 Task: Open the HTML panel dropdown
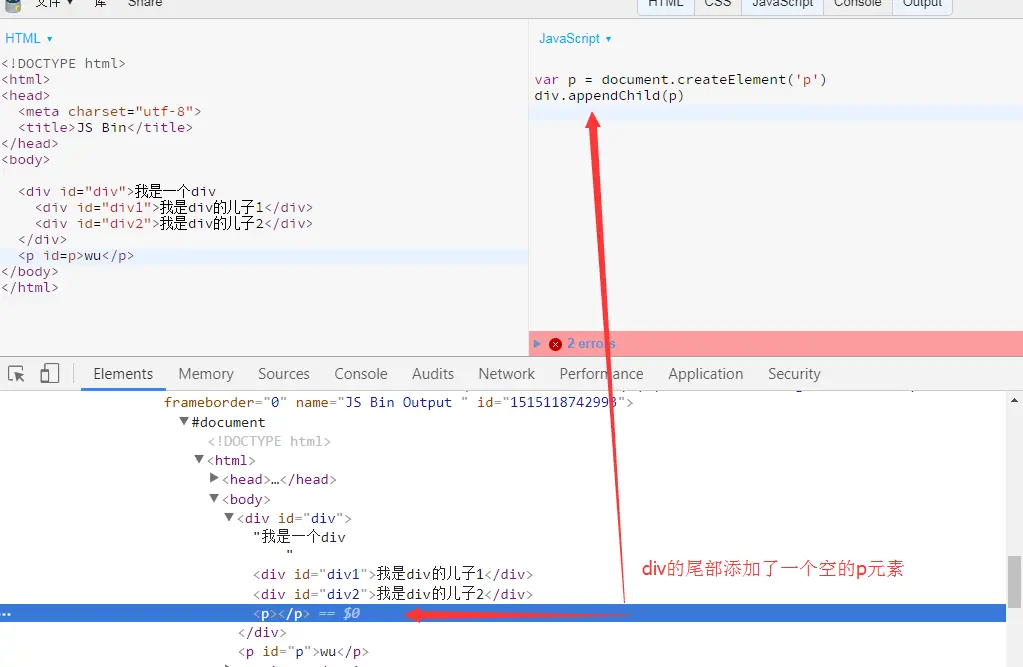[x=29, y=39]
